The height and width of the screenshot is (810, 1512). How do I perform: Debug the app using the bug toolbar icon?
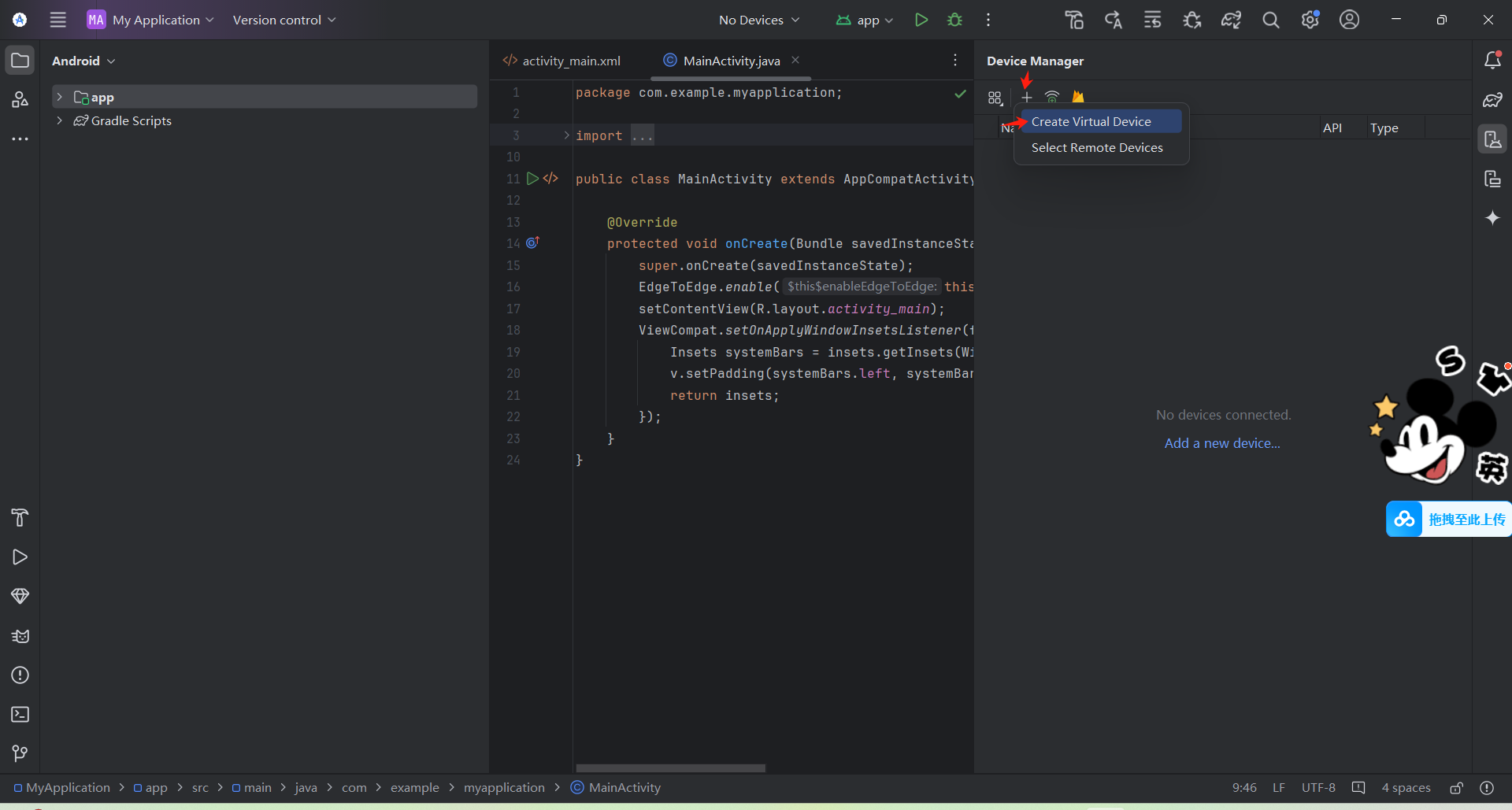(x=954, y=20)
